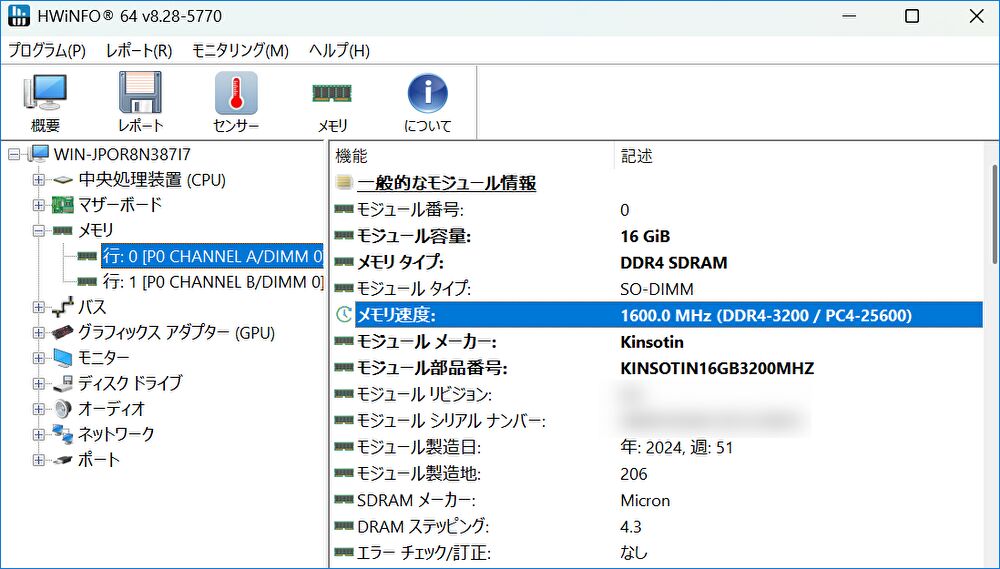Click the computer icon beside WIN-JPOR8N387I7

(39, 154)
